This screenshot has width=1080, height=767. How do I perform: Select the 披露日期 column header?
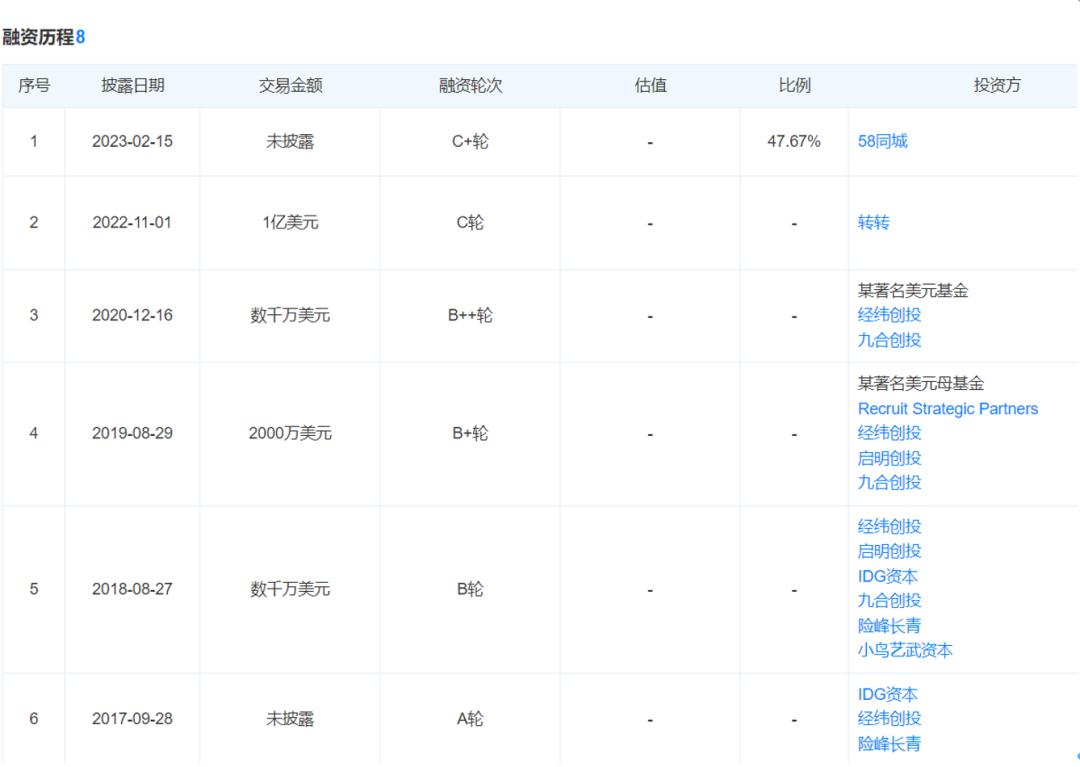coord(132,85)
